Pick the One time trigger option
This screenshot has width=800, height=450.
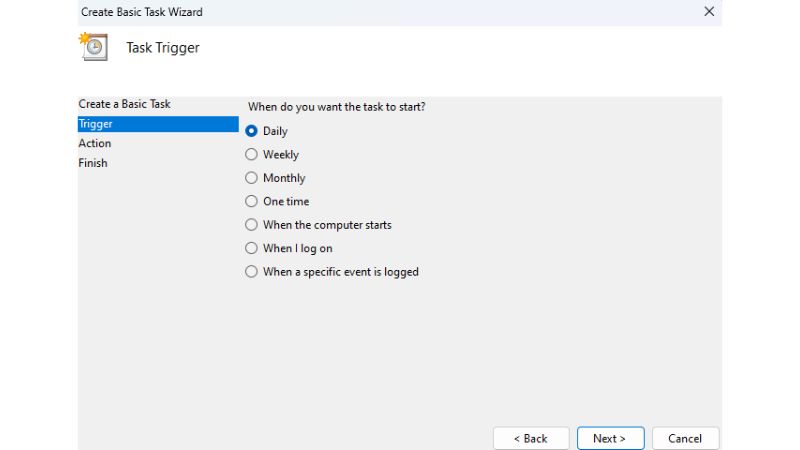252,202
